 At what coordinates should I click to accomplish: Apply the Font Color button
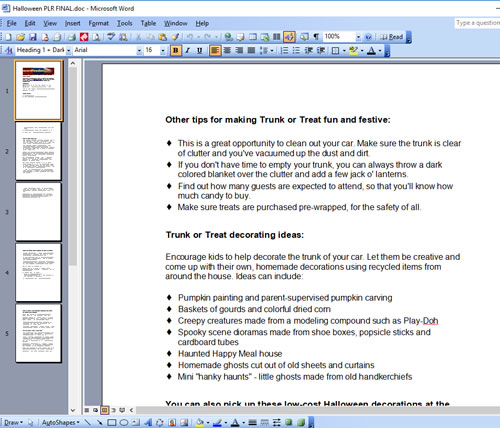(x=371, y=51)
